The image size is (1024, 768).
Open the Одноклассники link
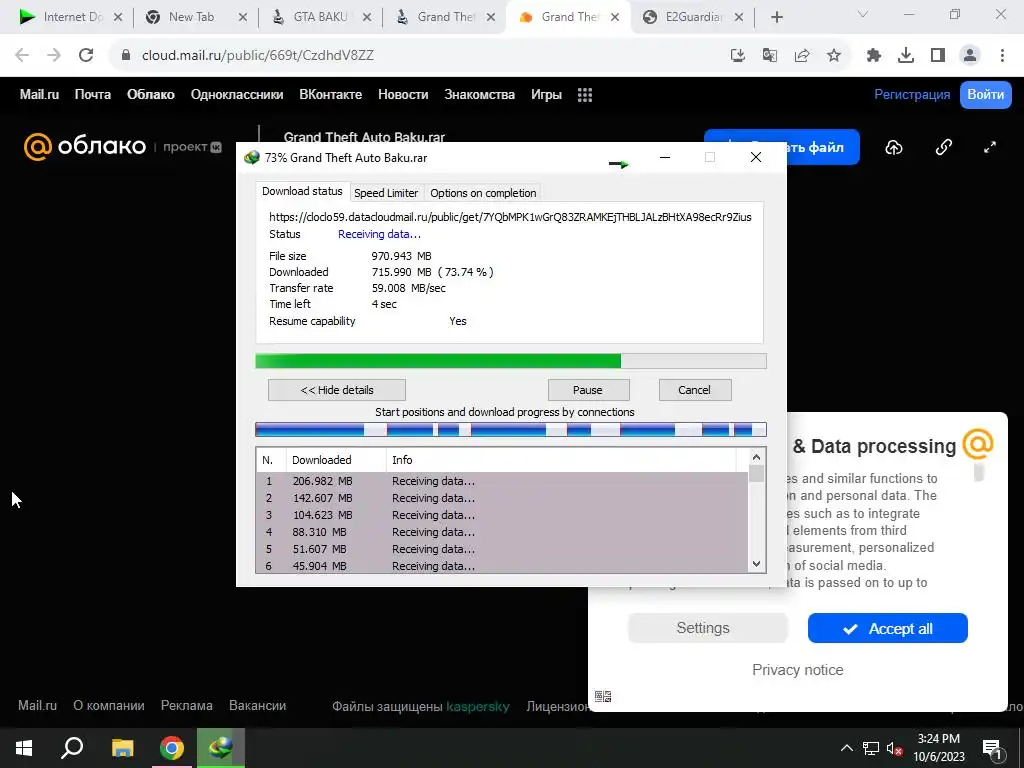237,95
